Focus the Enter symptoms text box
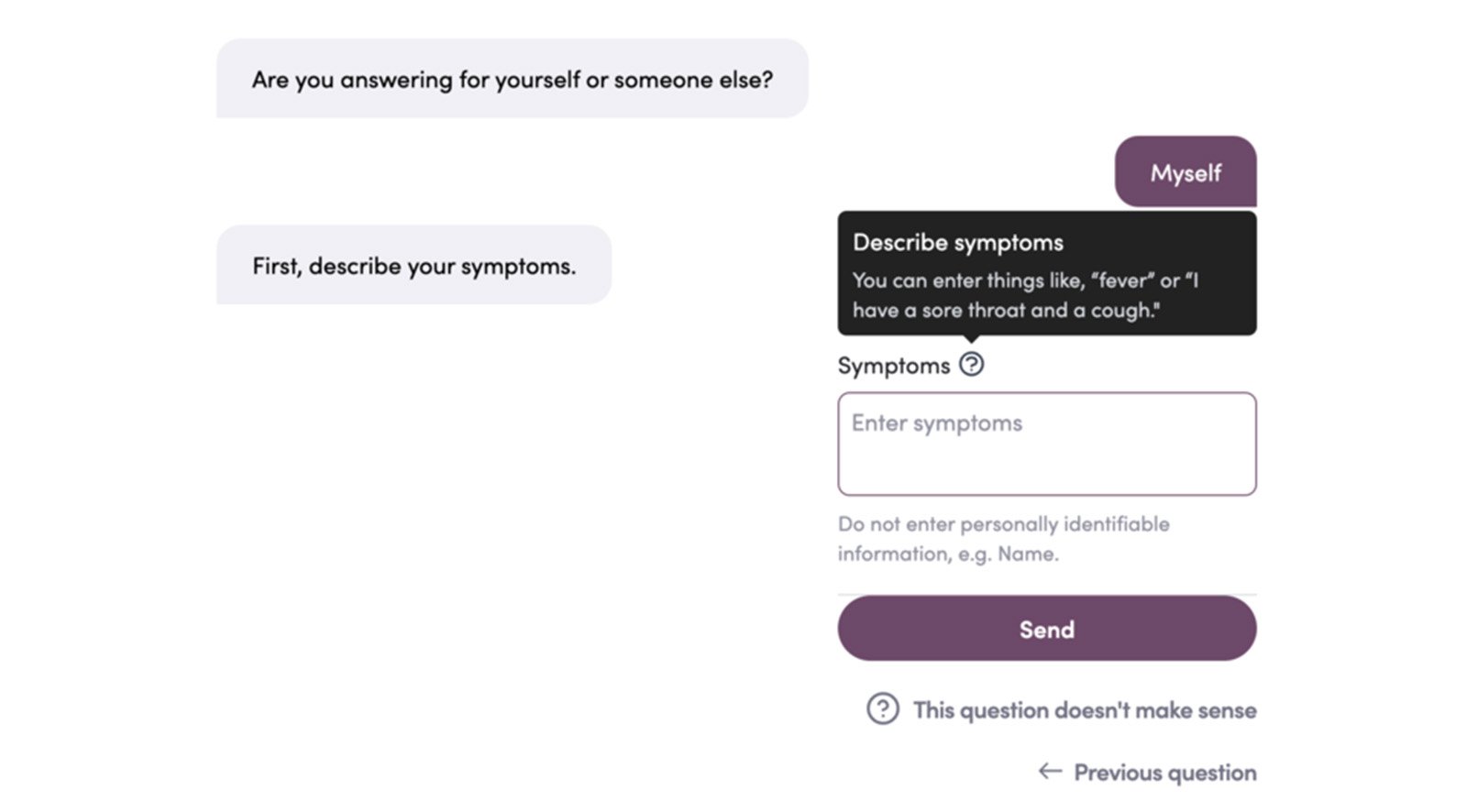This screenshot has width=1467, height=812. [x=1046, y=444]
